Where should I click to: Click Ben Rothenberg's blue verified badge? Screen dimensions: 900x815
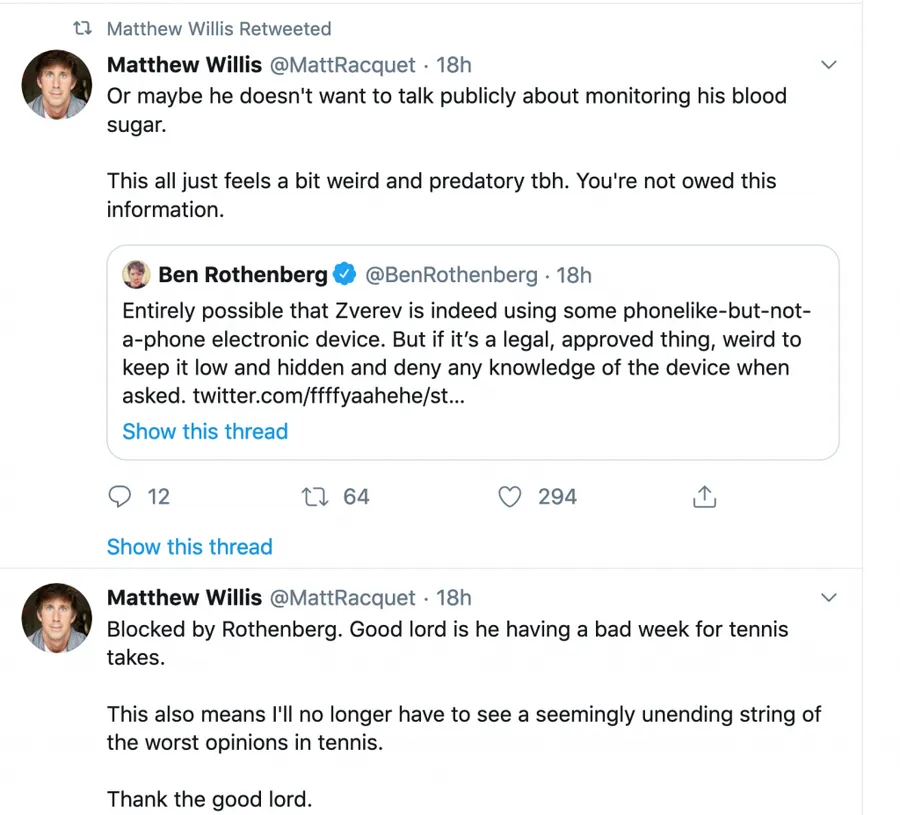[x=345, y=274]
